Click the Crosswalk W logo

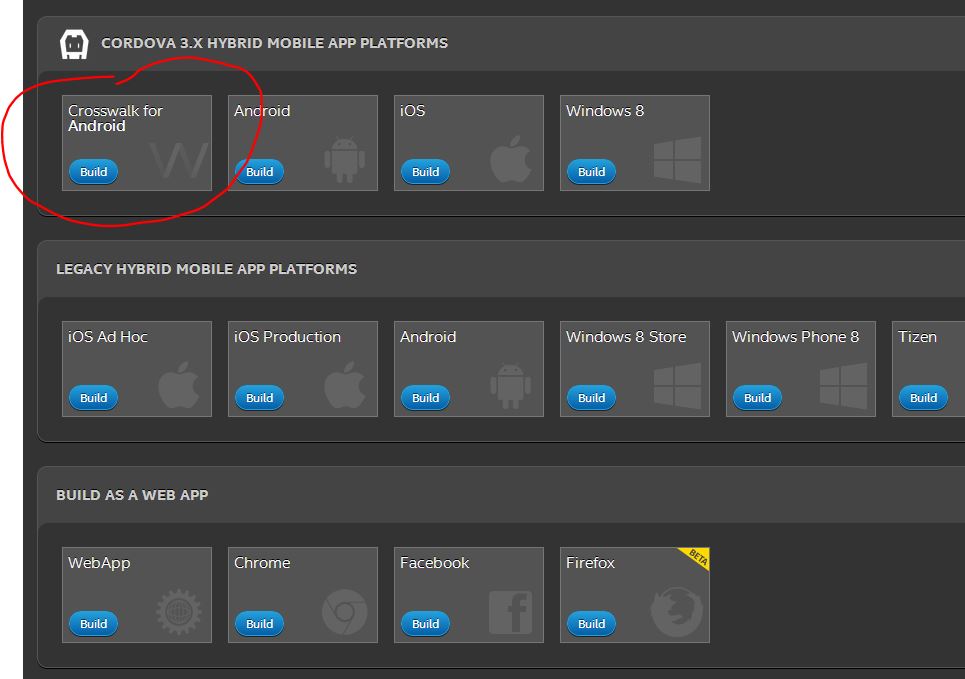(178, 160)
